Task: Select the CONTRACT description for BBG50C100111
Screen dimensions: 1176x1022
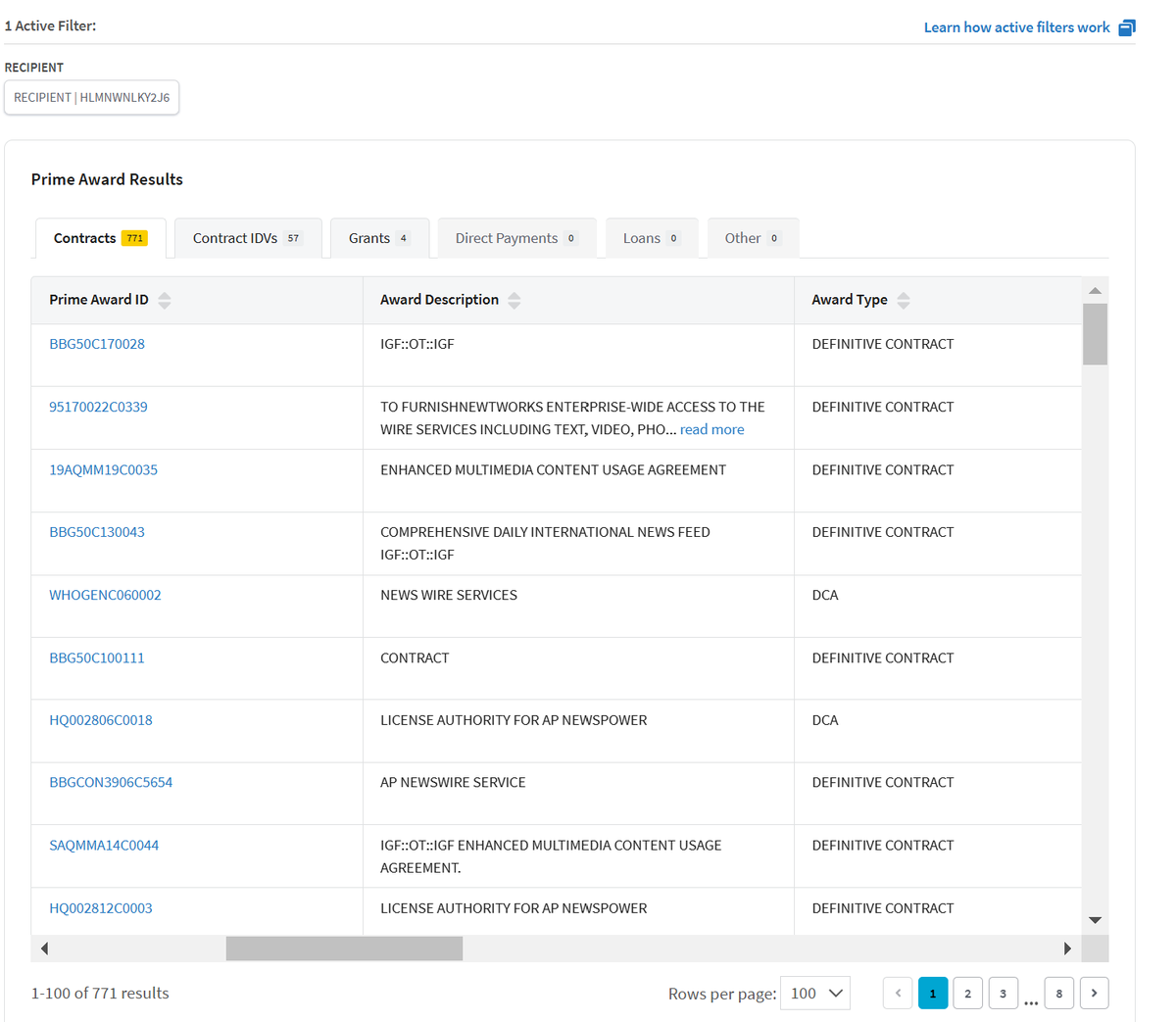Action: coord(415,657)
